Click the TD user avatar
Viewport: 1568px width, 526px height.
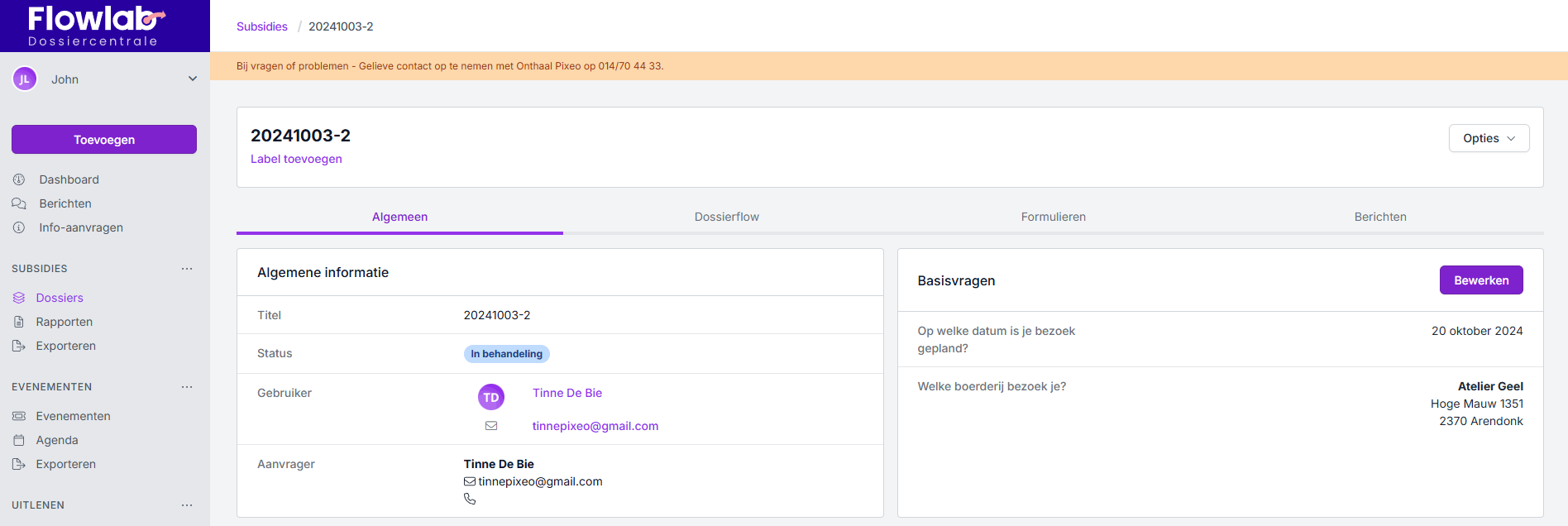[x=491, y=397]
